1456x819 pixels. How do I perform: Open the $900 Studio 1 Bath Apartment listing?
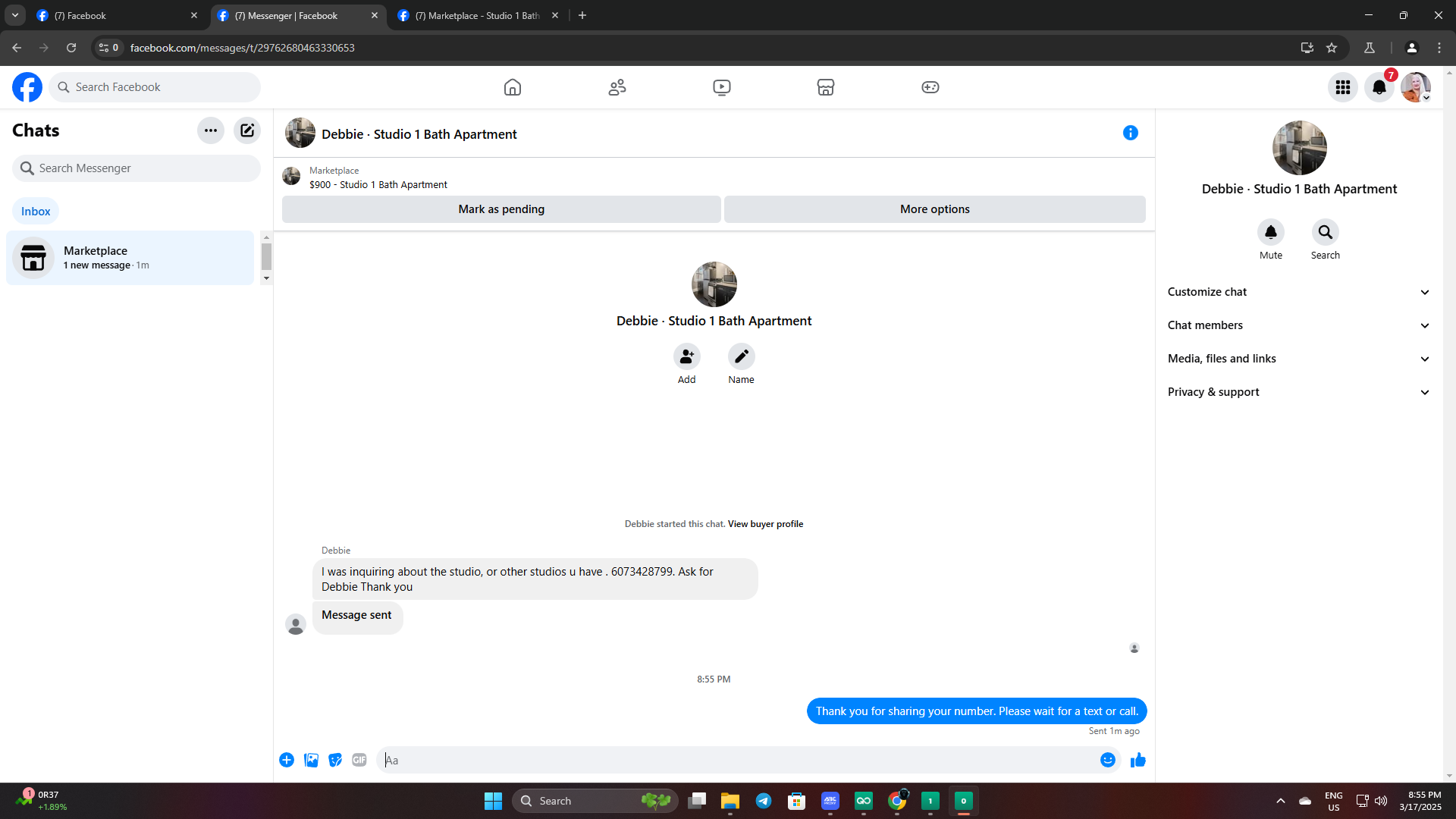tap(378, 184)
